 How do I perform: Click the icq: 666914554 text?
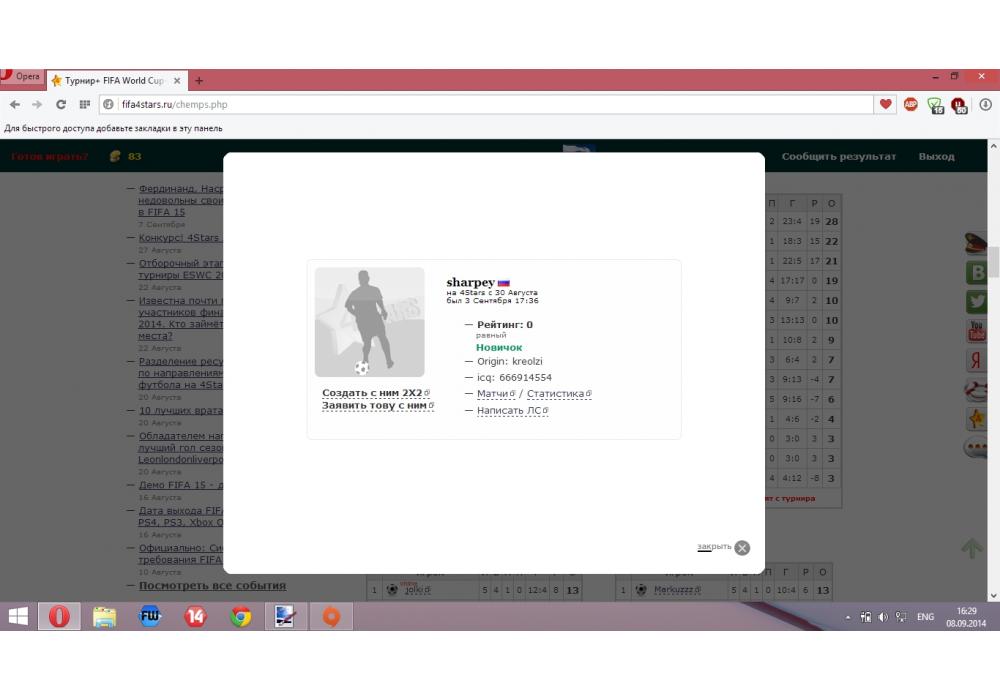[514, 377]
